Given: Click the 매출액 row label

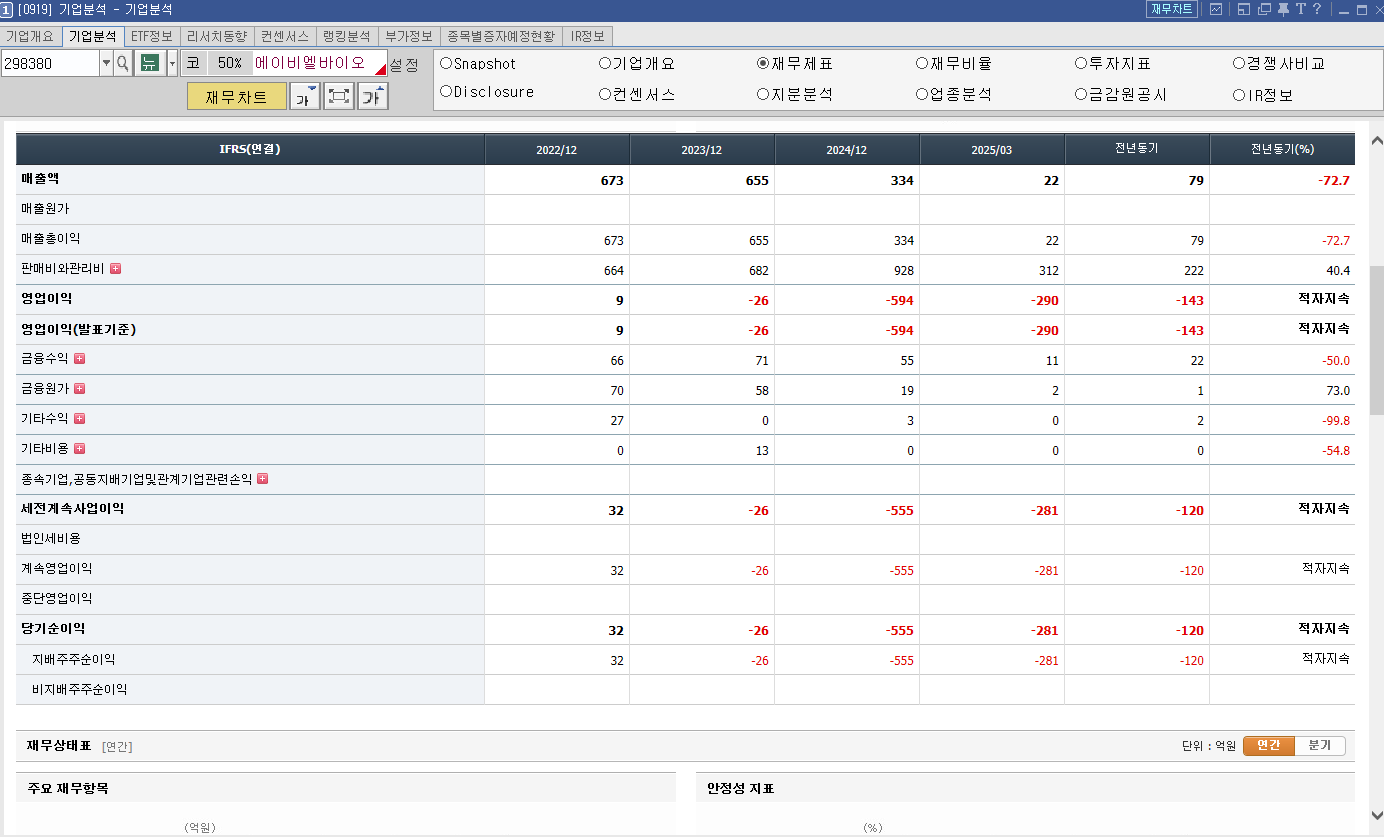Looking at the screenshot, I should pyautogui.click(x=41, y=178).
